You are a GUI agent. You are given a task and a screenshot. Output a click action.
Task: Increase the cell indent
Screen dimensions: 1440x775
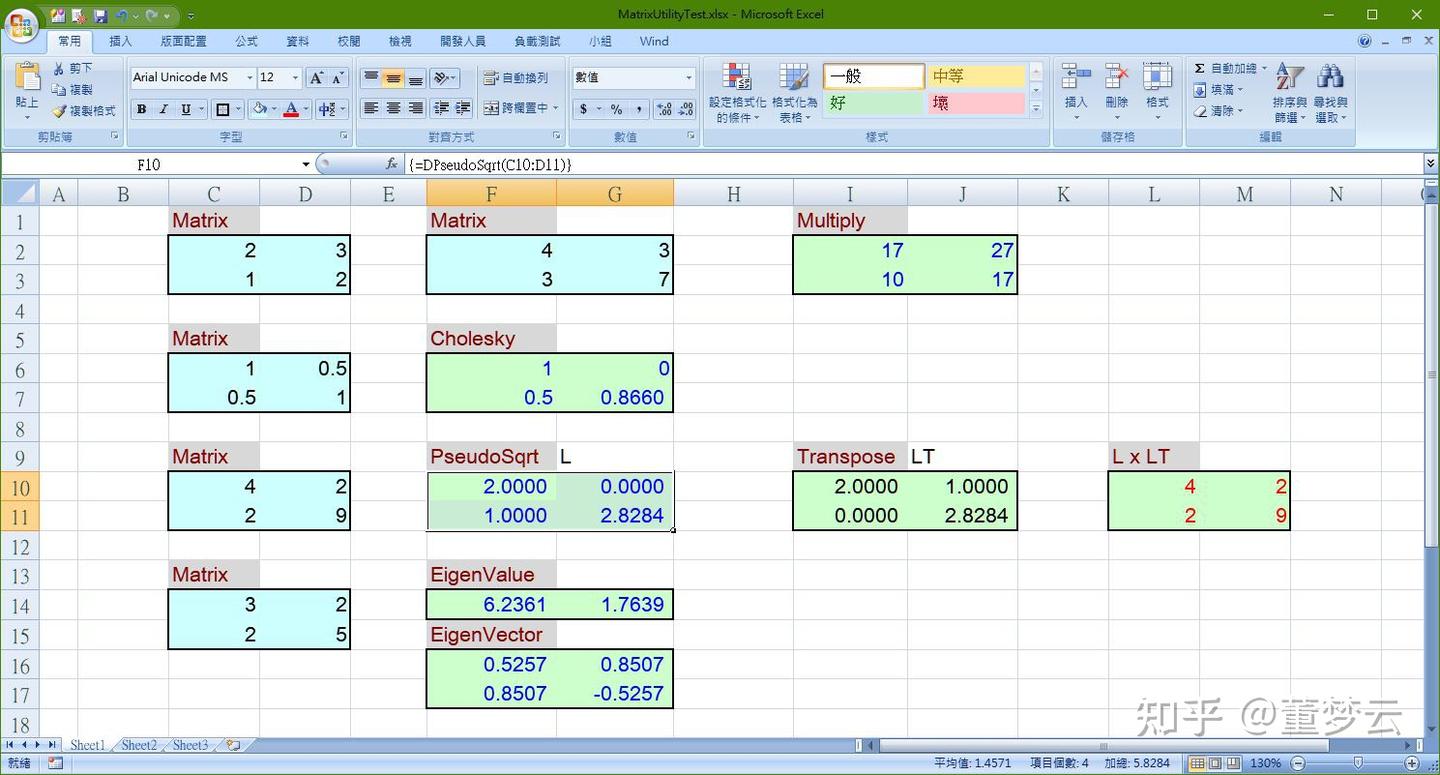463,108
